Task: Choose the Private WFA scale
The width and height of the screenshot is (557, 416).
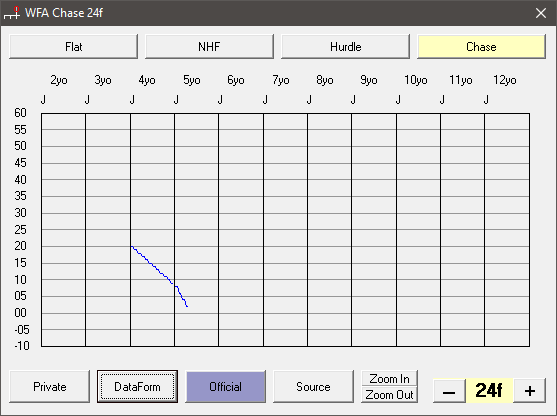Action: 49,387
